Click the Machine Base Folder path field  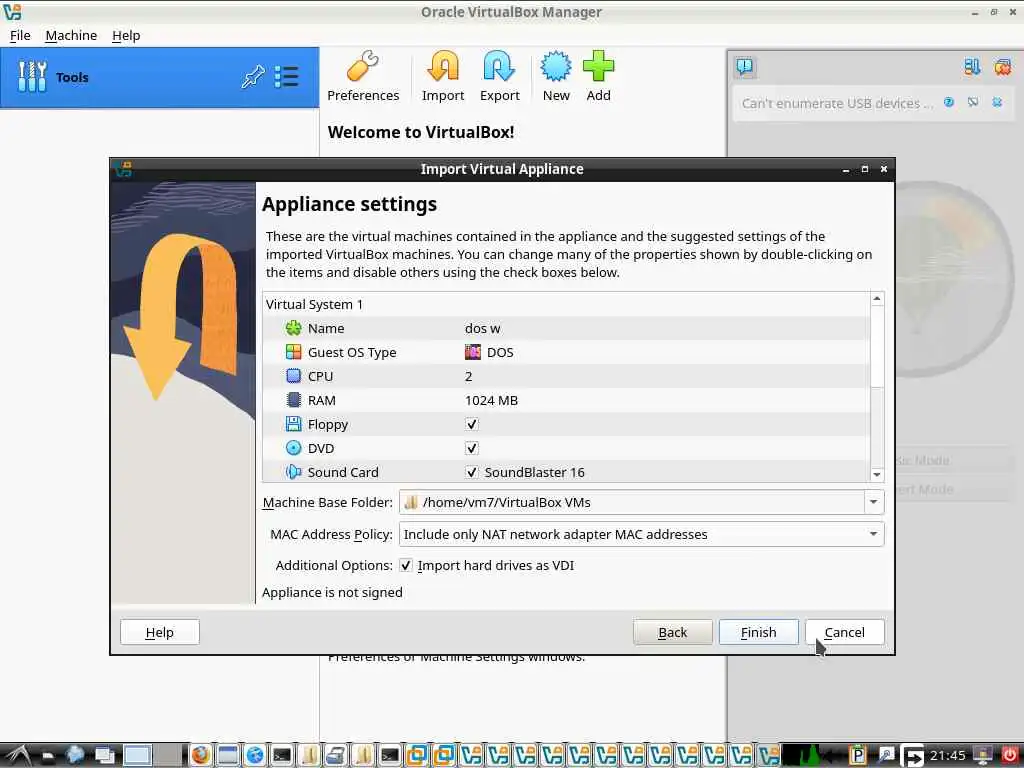tap(632, 502)
